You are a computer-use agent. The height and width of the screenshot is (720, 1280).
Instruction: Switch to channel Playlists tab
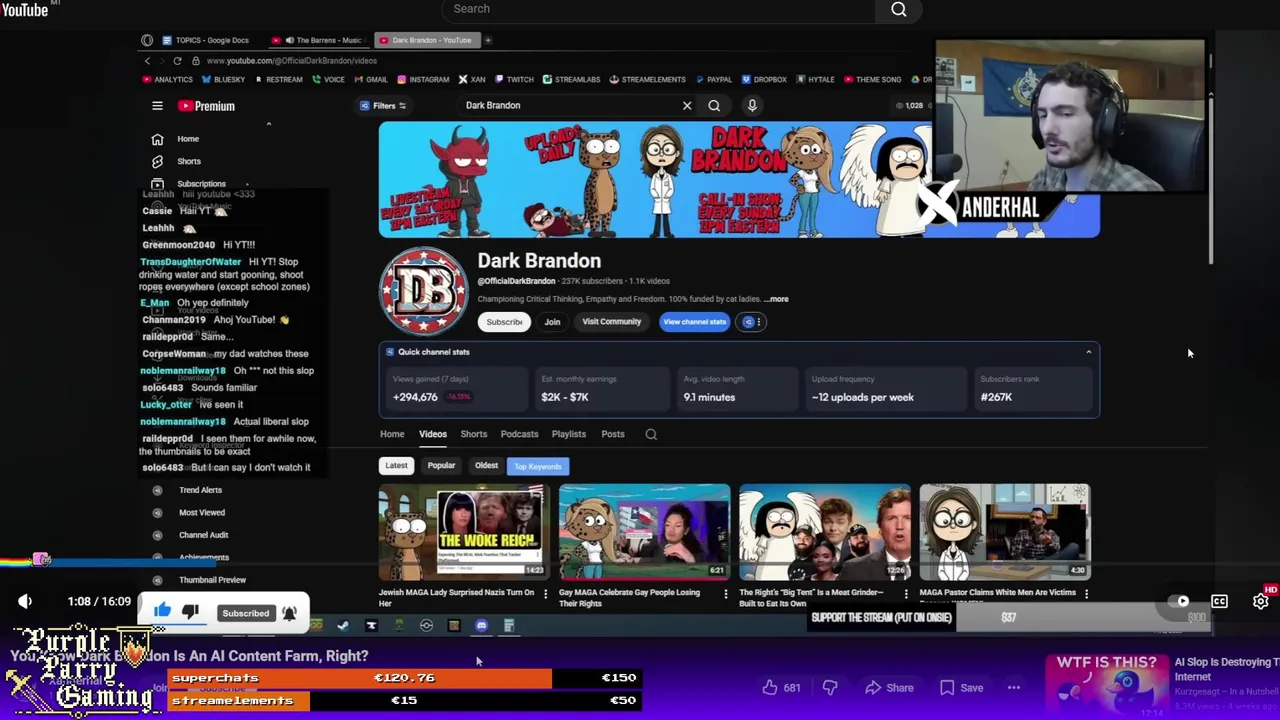click(568, 434)
